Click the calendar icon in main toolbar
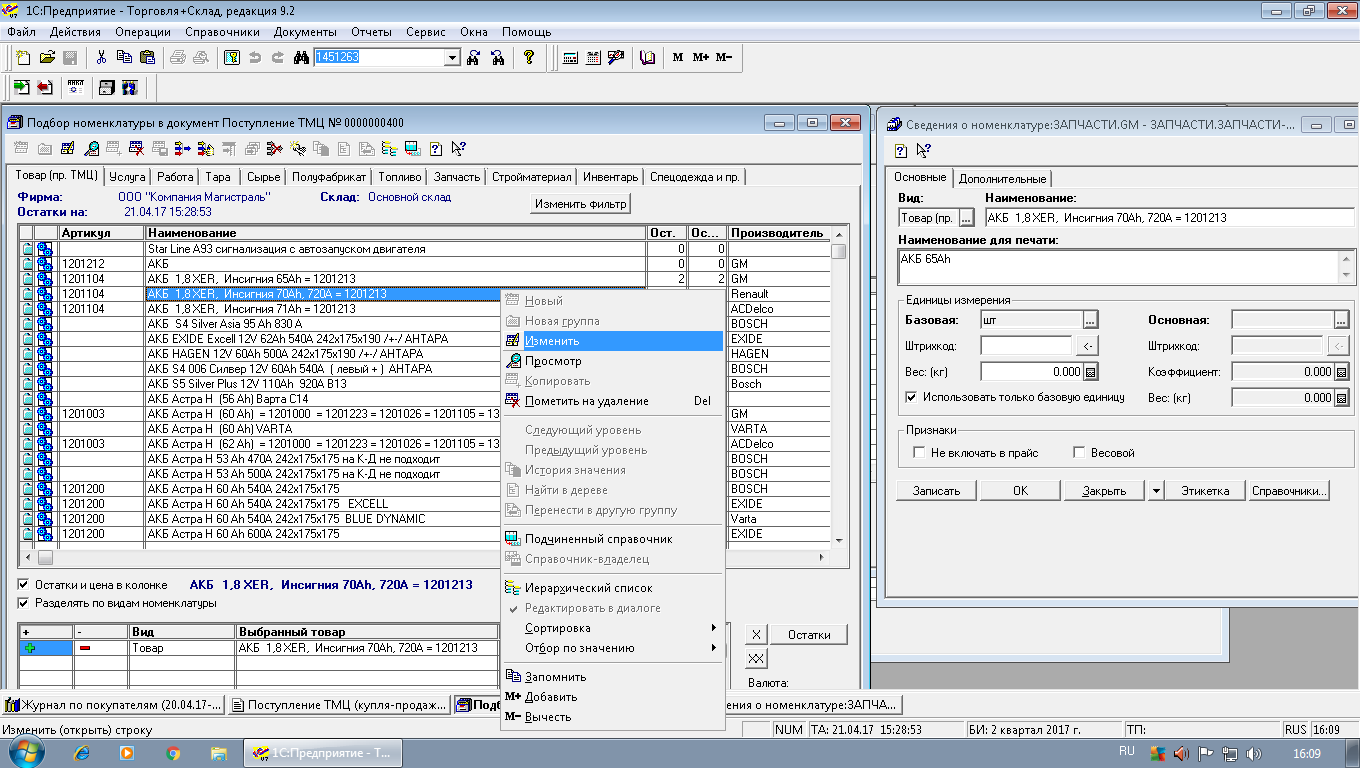 (594, 57)
